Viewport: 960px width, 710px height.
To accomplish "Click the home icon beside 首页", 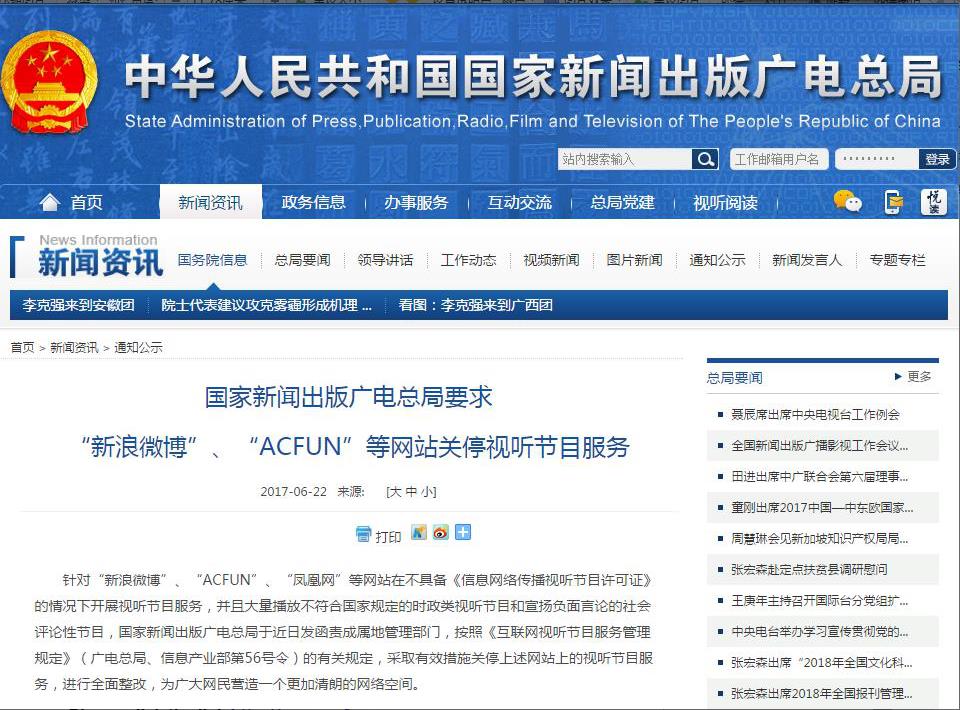I will coord(49,203).
